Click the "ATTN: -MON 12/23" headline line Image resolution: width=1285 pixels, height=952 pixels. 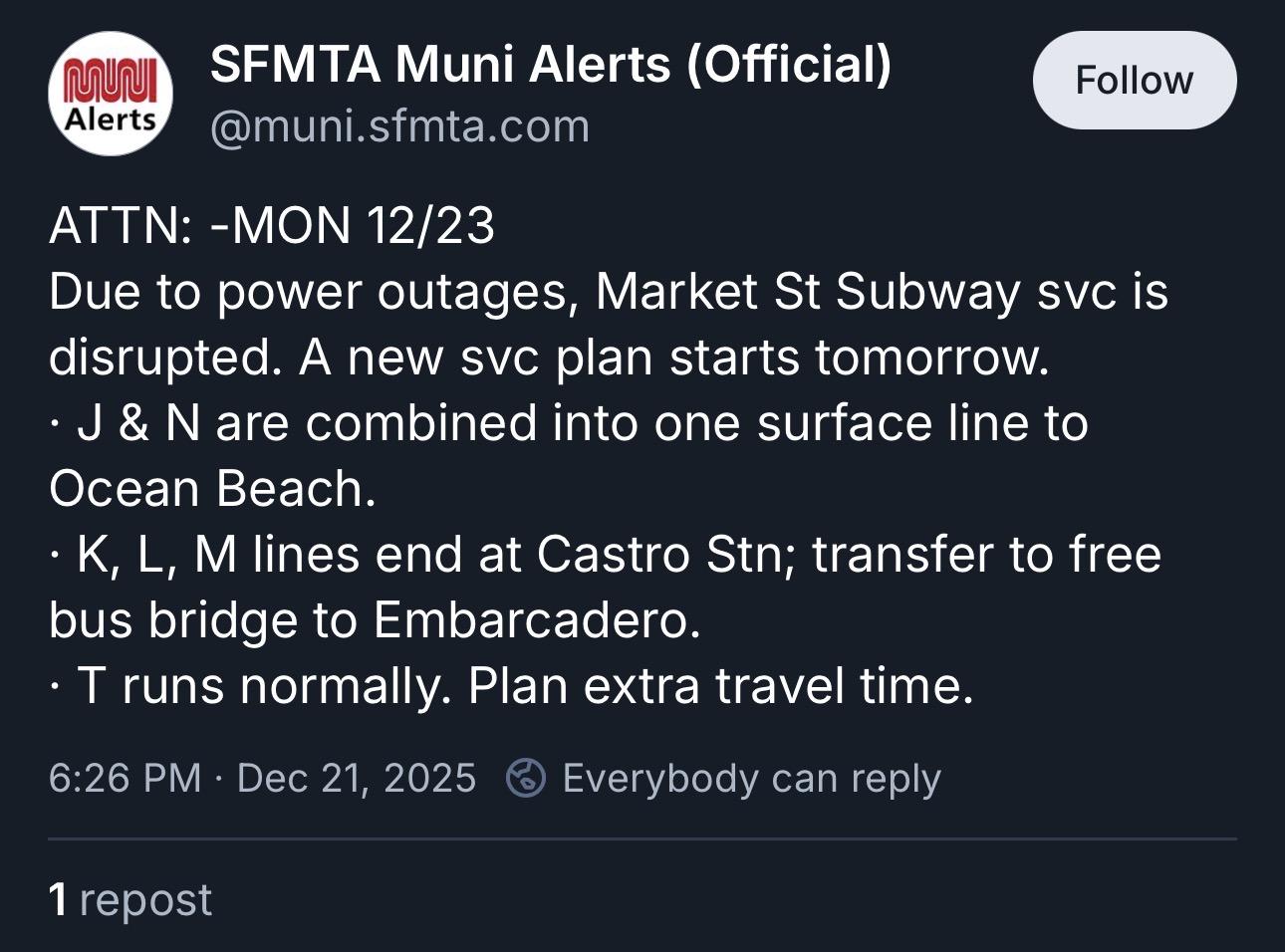click(271, 225)
